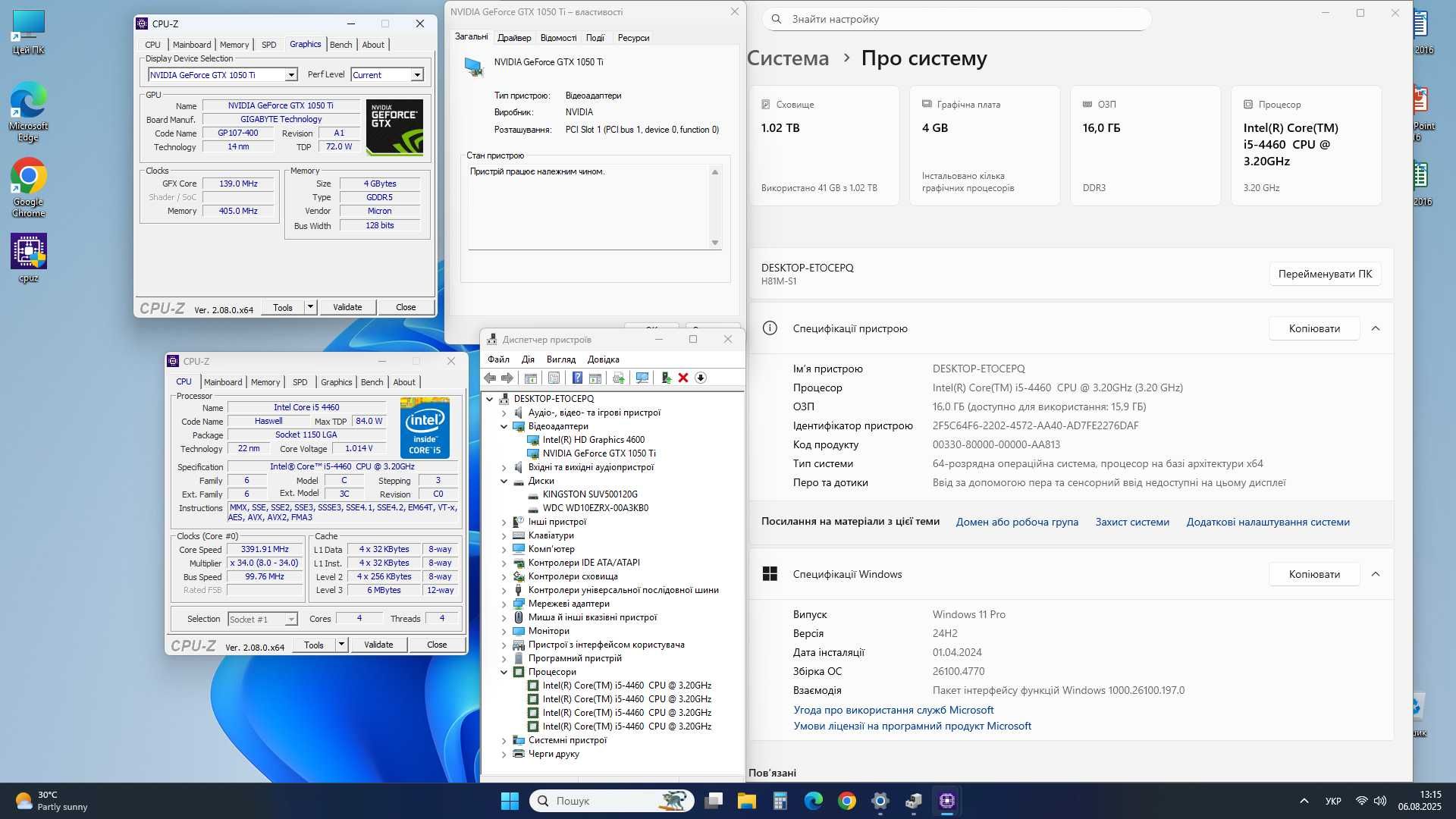Open Google Chrome desktop shortcut

click(x=29, y=187)
